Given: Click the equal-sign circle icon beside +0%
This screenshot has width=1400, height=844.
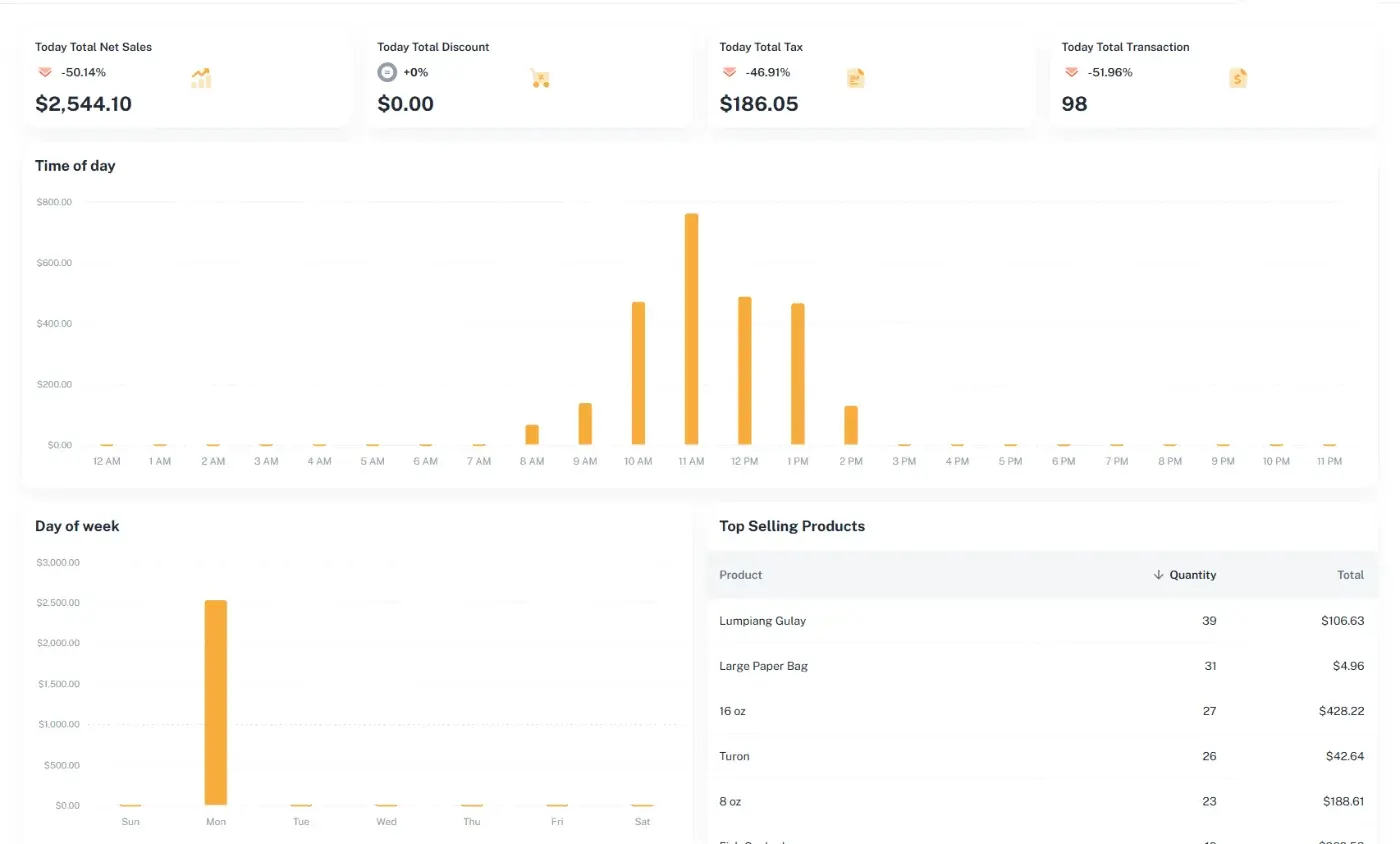Looking at the screenshot, I should pos(387,72).
